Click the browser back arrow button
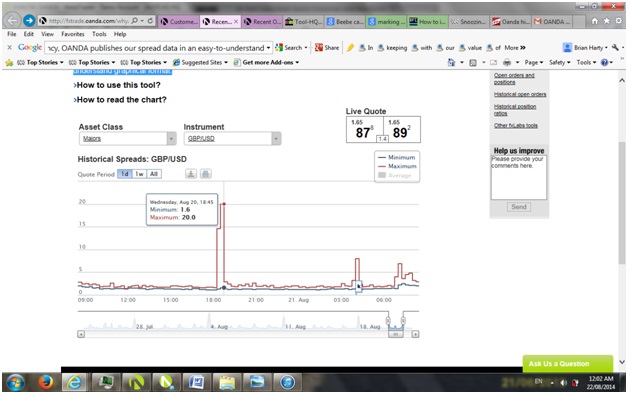The image size is (632, 393). click(x=12, y=20)
